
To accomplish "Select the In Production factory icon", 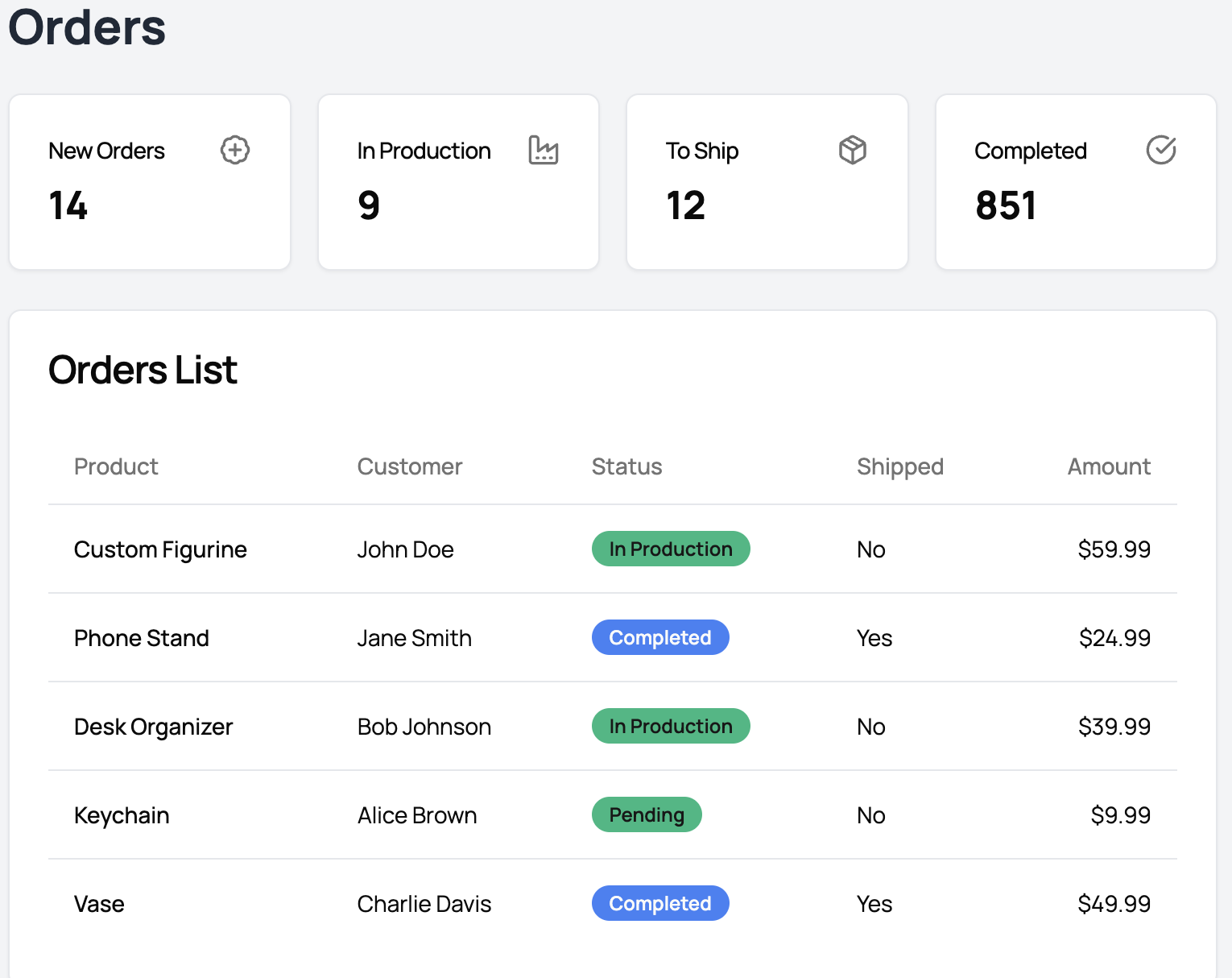I will pyautogui.click(x=544, y=150).
